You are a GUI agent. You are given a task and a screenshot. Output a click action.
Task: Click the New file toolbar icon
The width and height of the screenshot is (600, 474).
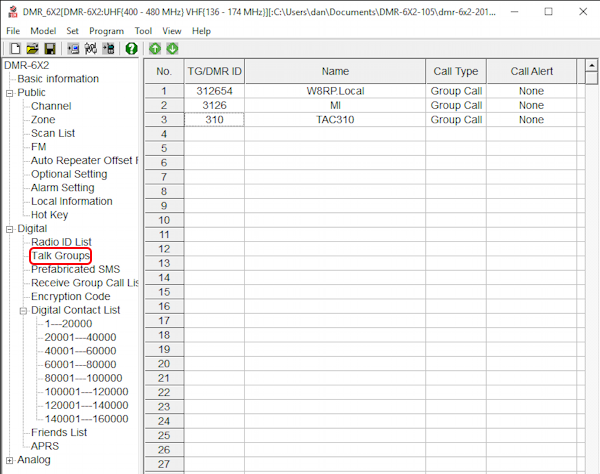pyautogui.click(x=13, y=48)
